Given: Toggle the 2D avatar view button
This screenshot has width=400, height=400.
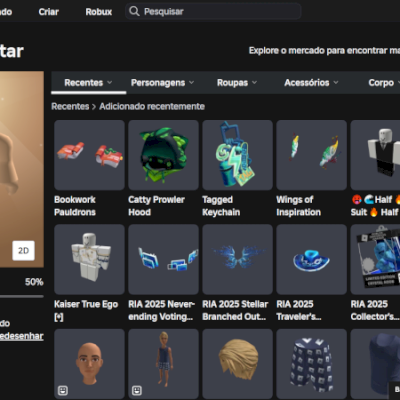Looking at the screenshot, I should pos(23,250).
